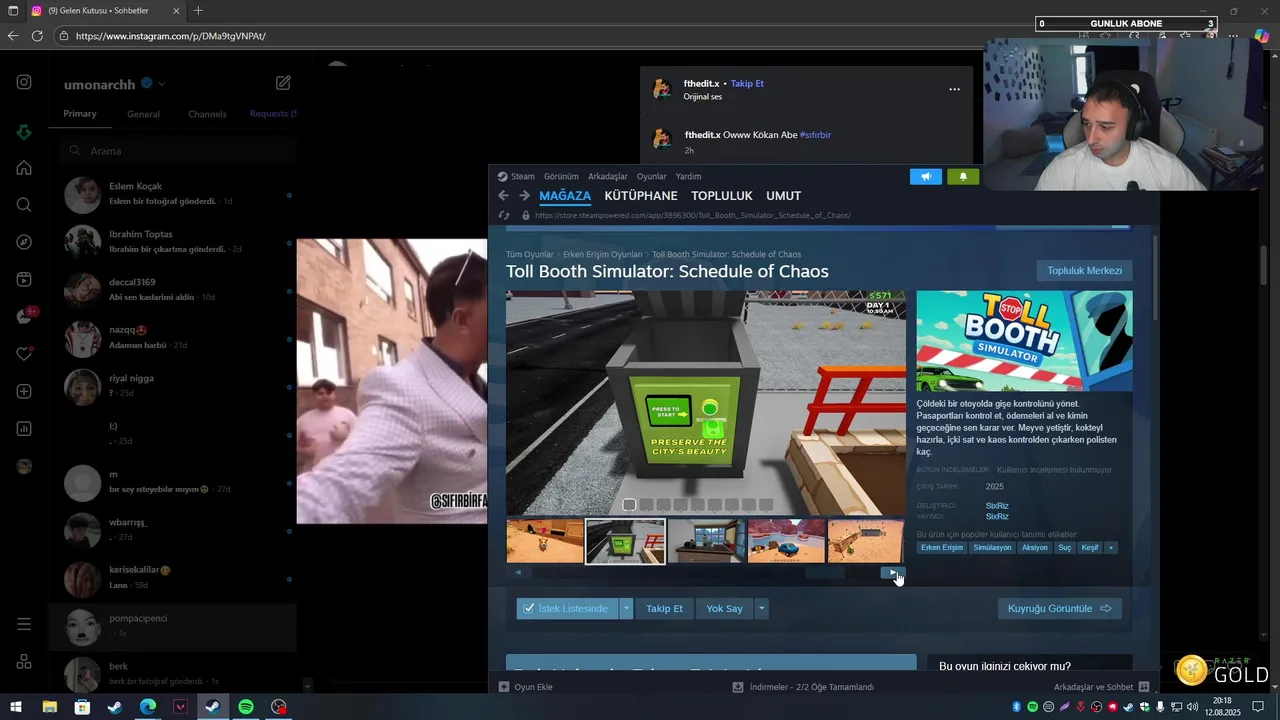Open Görünüm menu

pyautogui.click(x=561, y=176)
